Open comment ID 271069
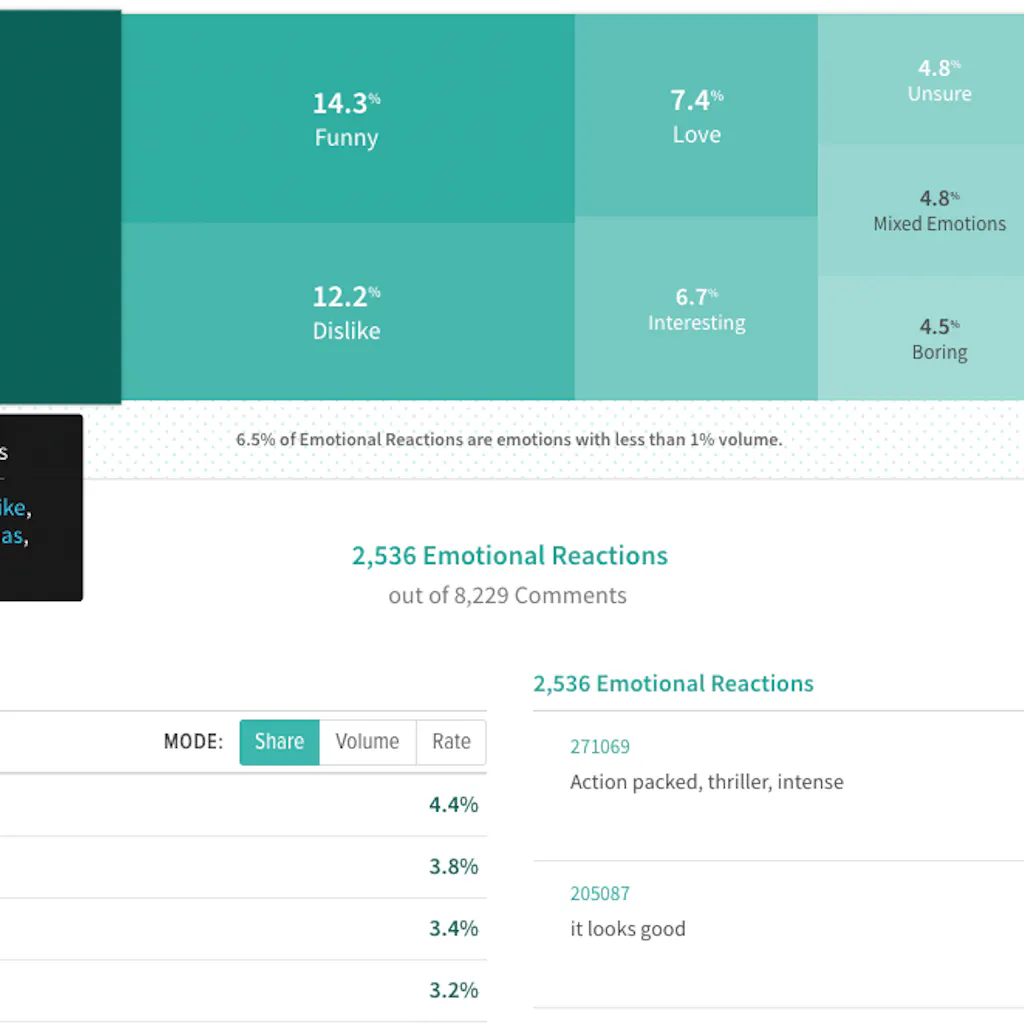Viewport: 1024px width, 1024px height. 600,747
